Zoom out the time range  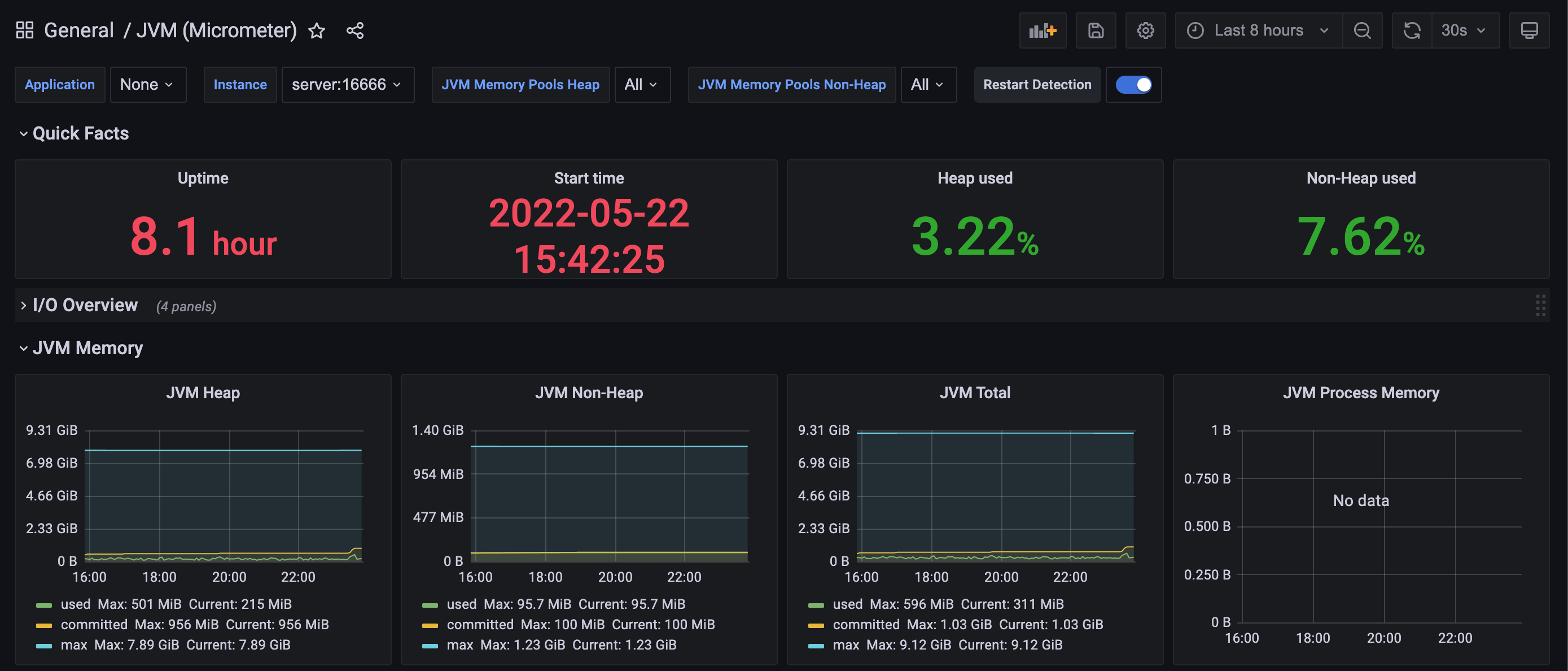[x=1362, y=30]
